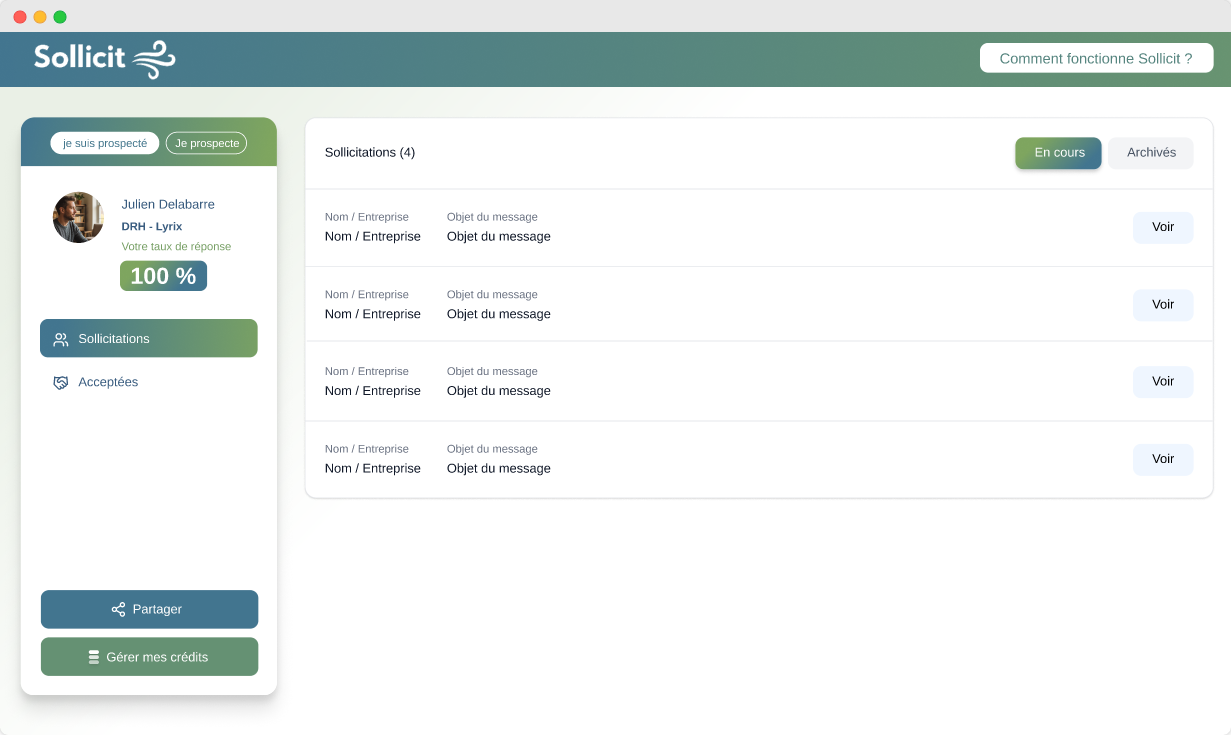Click the Sollicit brand name in header
This screenshot has width=1231, height=735.
[x=80, y=57]
